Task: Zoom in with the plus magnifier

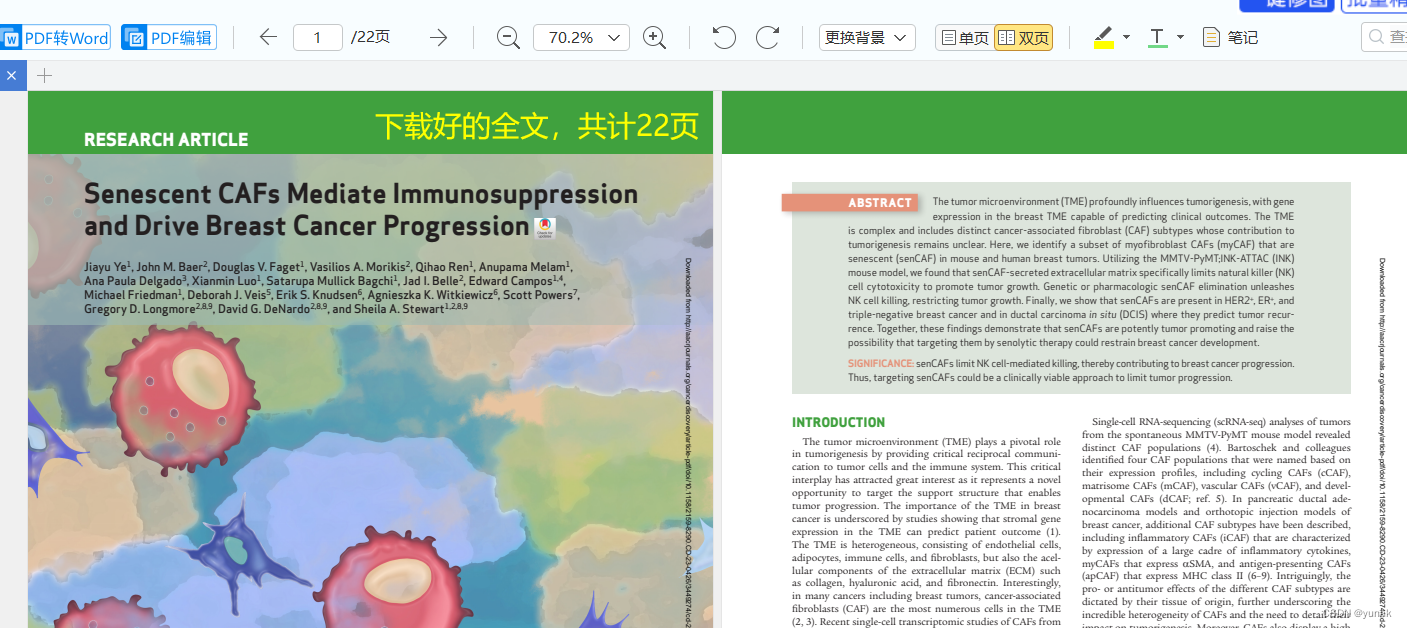Action: click(655, 38)
